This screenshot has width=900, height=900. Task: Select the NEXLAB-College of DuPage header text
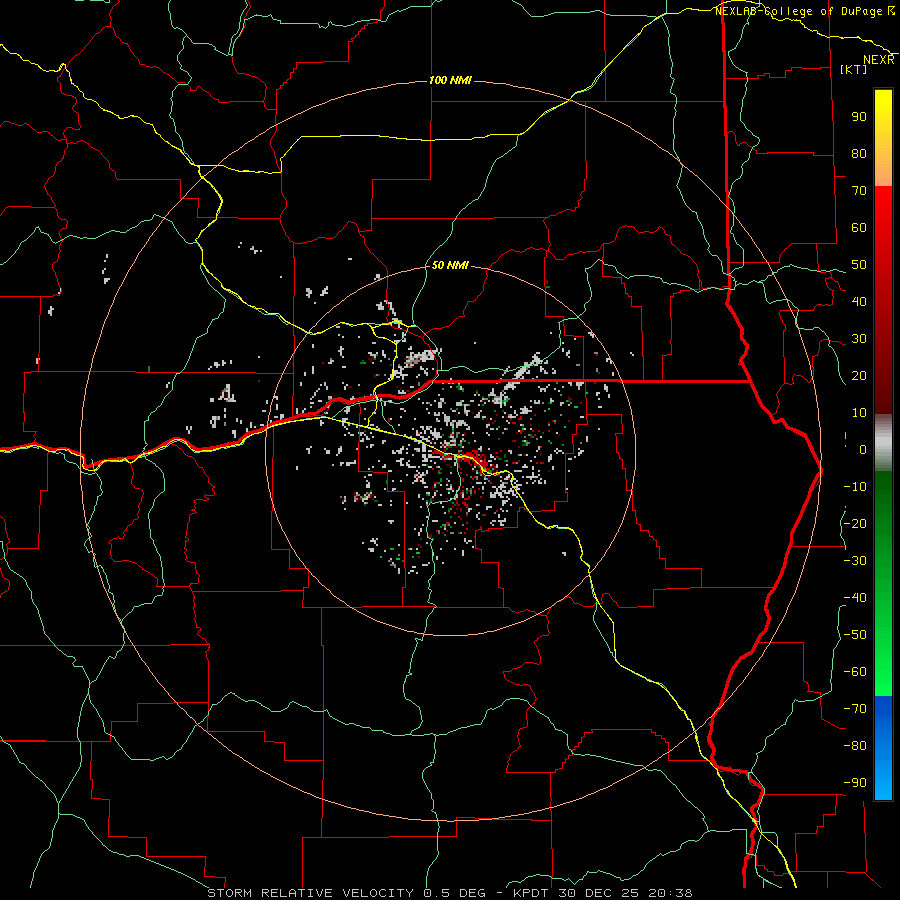click(x=801, y=11)
